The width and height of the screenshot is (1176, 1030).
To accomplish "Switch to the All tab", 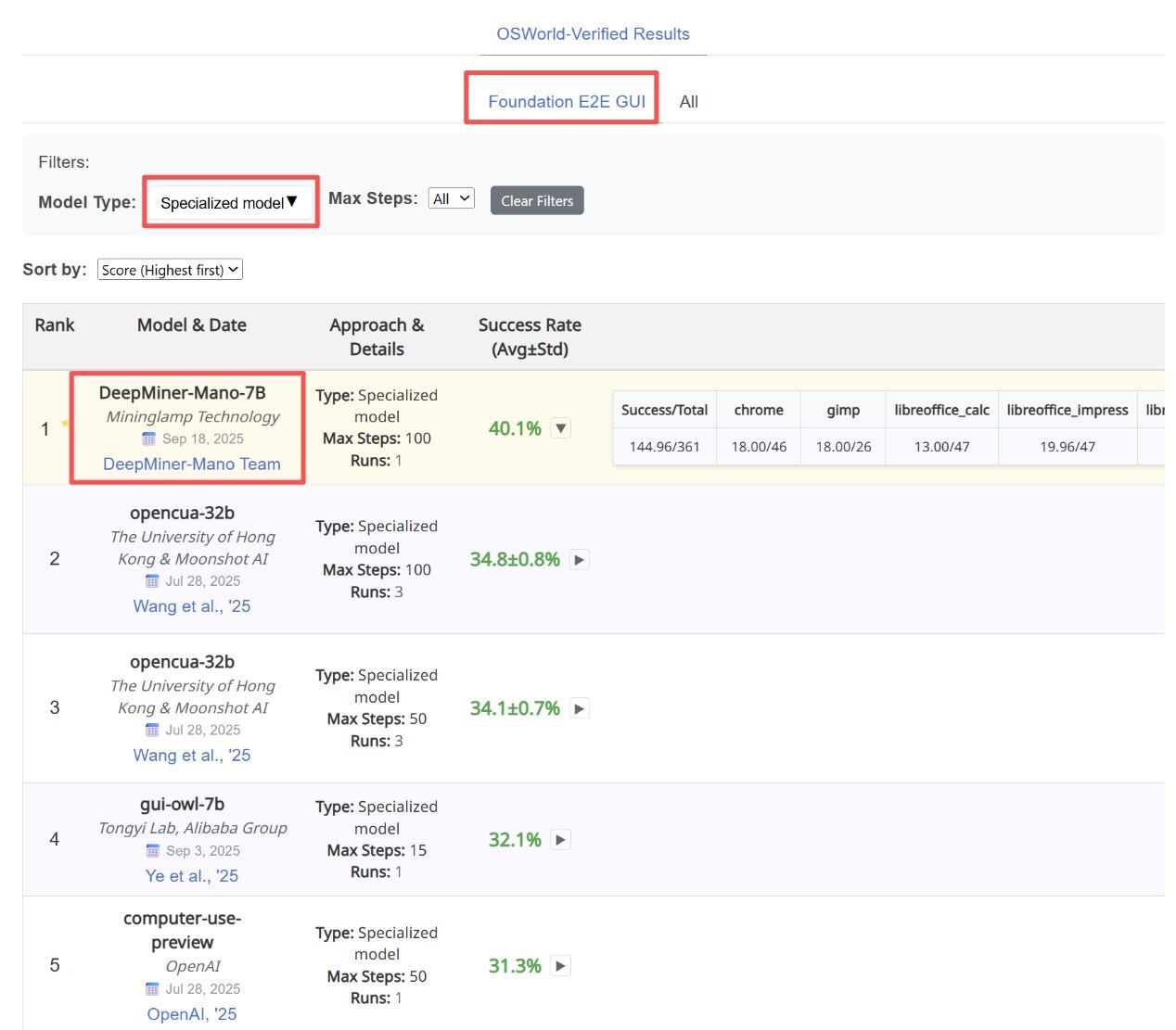I will point(688,102).
